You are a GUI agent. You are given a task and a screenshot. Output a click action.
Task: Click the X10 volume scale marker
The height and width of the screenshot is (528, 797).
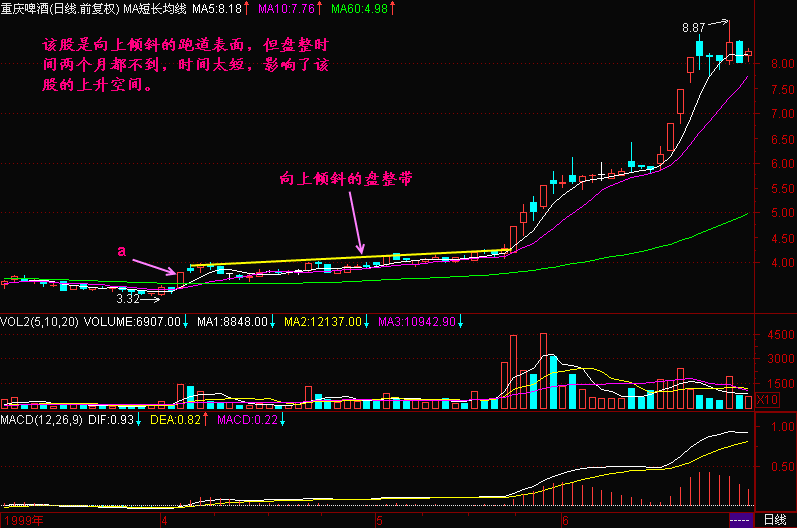coord(765,400)
